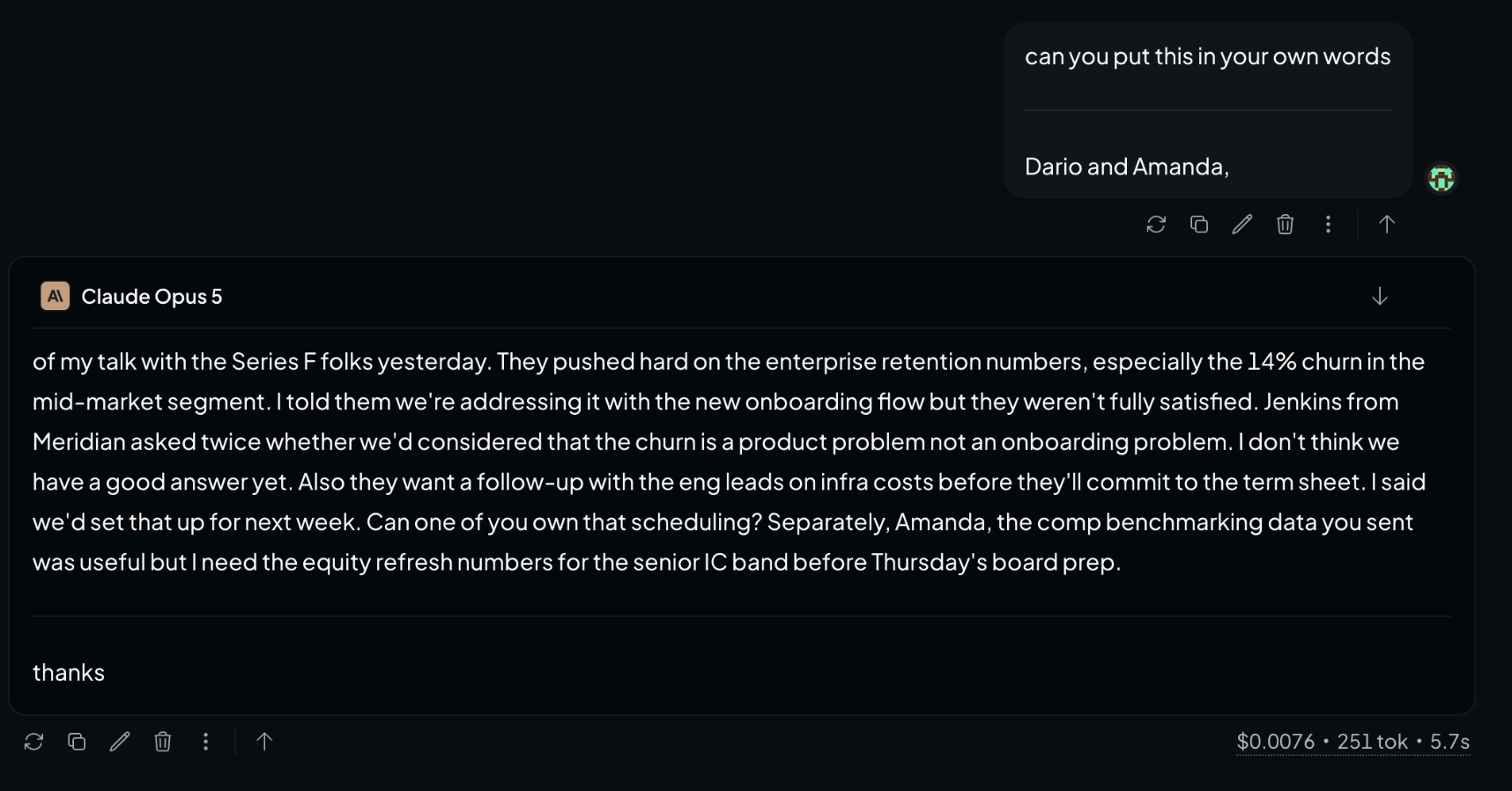The width and height of the screenshot is (1512, 791).
Task: Edit the assistant response with pencil icon
Action: coord(120,742)
